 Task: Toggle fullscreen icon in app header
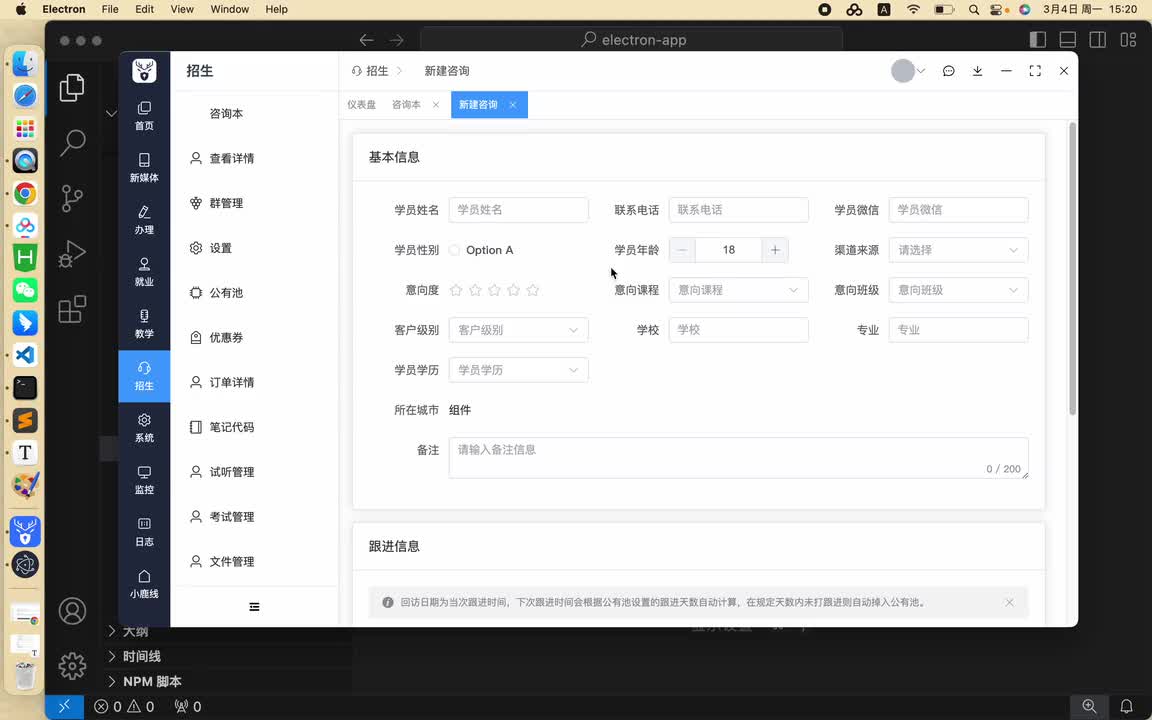click(x=1035, y=71)
